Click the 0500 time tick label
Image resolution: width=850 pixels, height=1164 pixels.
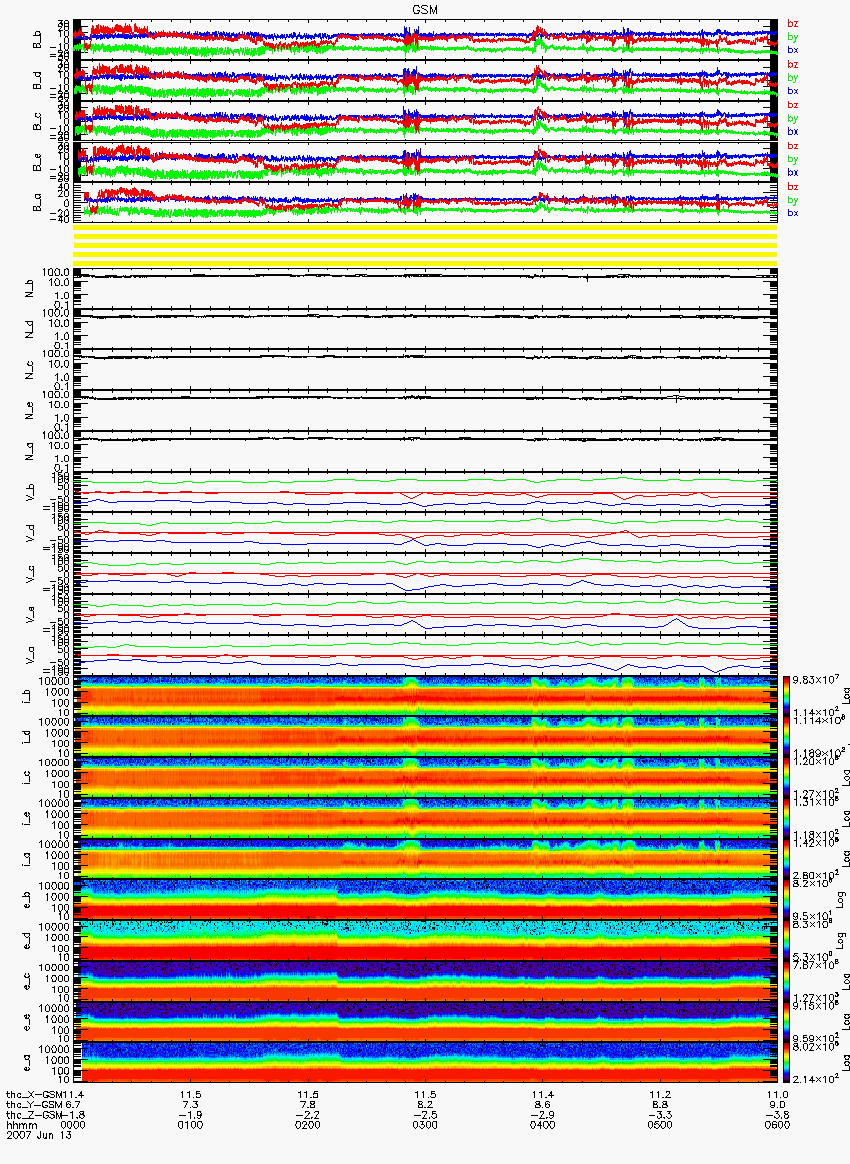click(660, 1125)
